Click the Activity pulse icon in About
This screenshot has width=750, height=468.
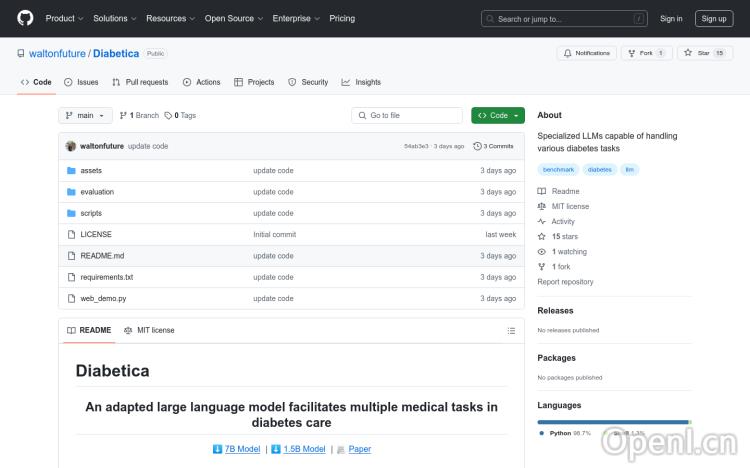542,222
